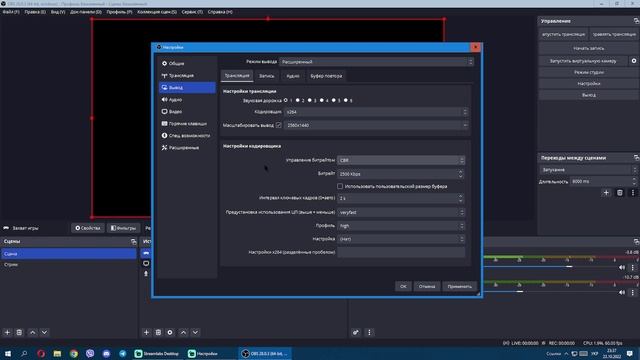Enable custom buffer size checkbox
Viewport: 640px width, 360px height.
point(340,186)
